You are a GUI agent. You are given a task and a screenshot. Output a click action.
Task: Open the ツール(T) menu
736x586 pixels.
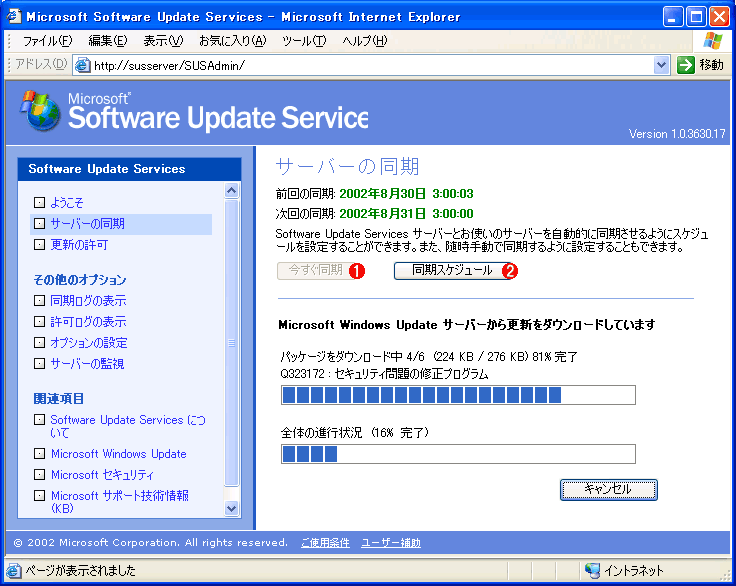click(x=304, y=41)
